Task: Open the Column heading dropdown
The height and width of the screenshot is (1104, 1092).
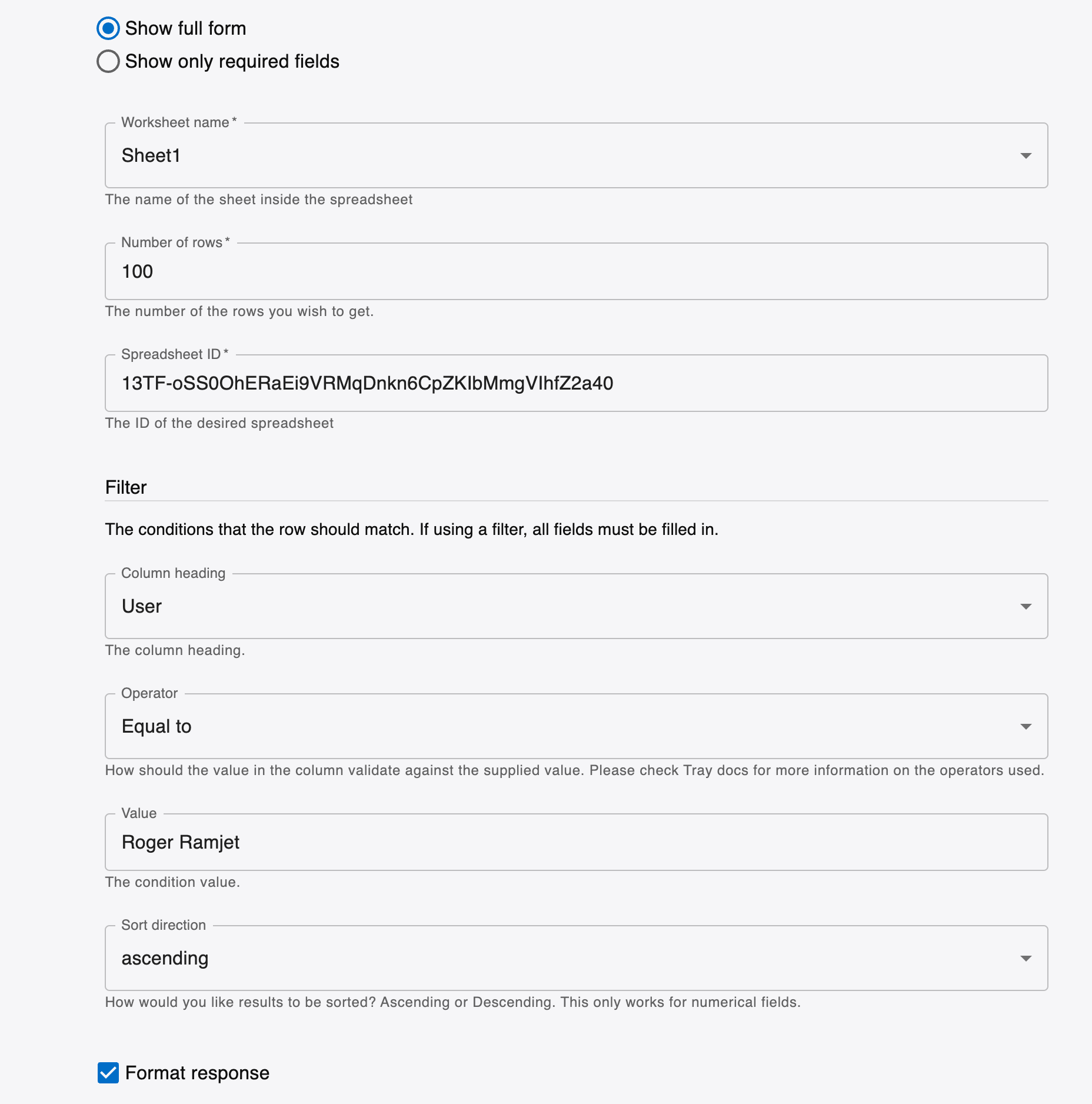Action: [x=1026, y=606]
